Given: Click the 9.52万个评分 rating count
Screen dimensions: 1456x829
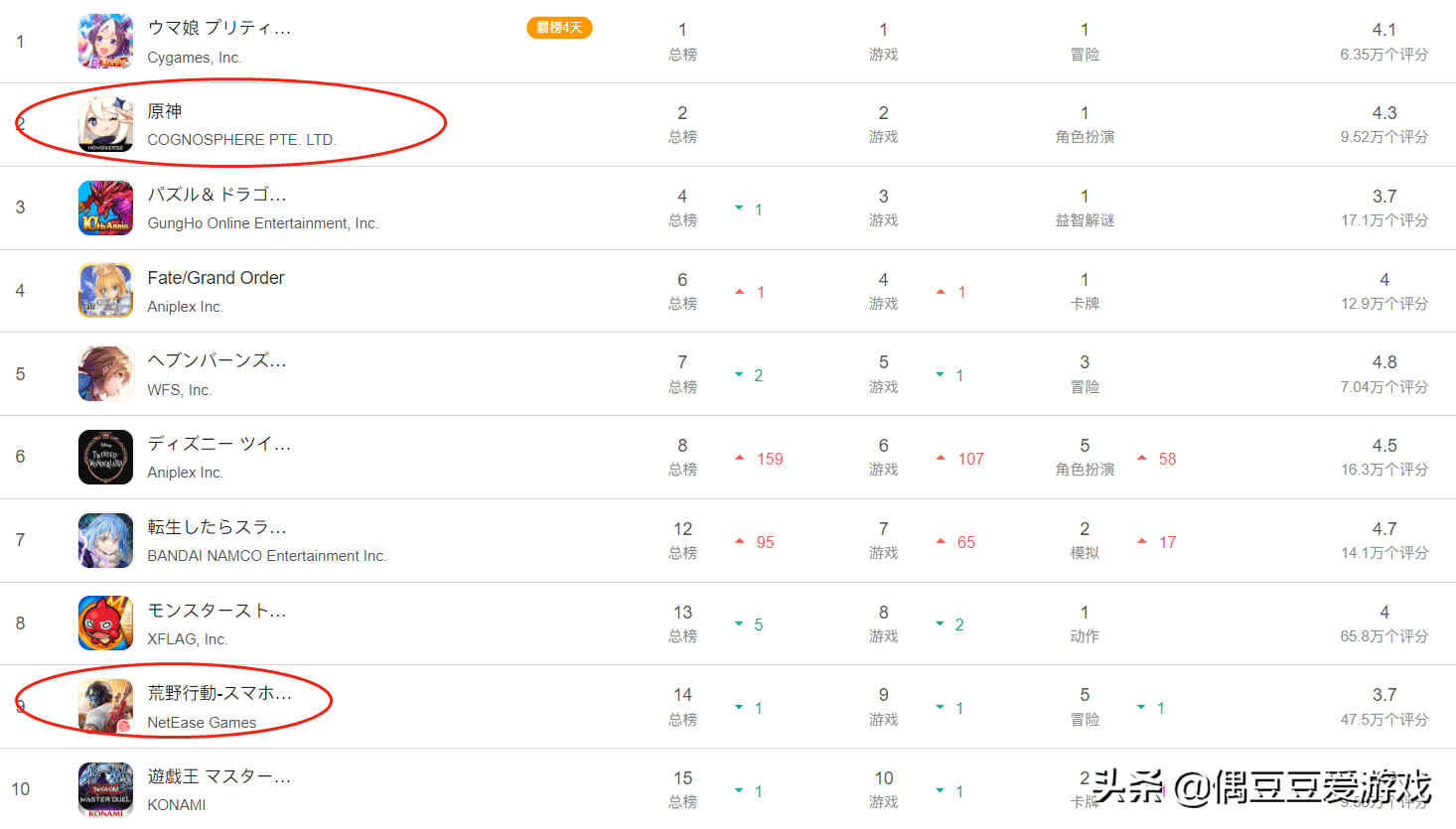Looking at the screenshot, I should pos(1384,137).
